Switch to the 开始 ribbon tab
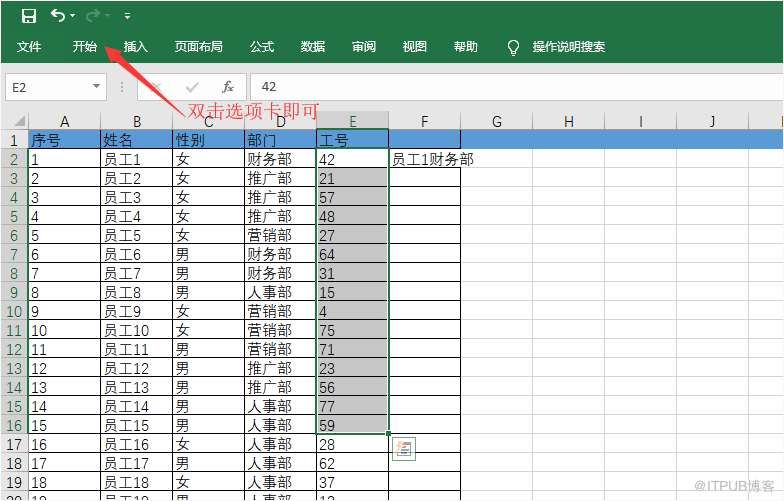 [x=85, y=47]
